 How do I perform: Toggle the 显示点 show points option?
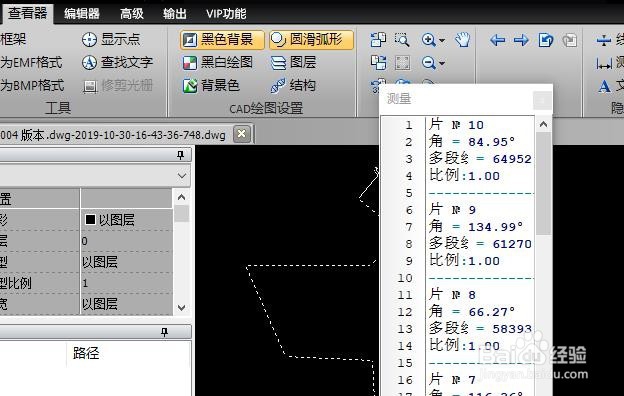(111, 39)
